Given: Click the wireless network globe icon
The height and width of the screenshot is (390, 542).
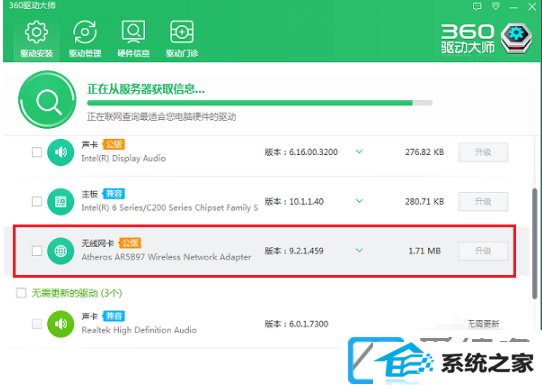Looking at the screenshot, I should click(x=60, y=251).
